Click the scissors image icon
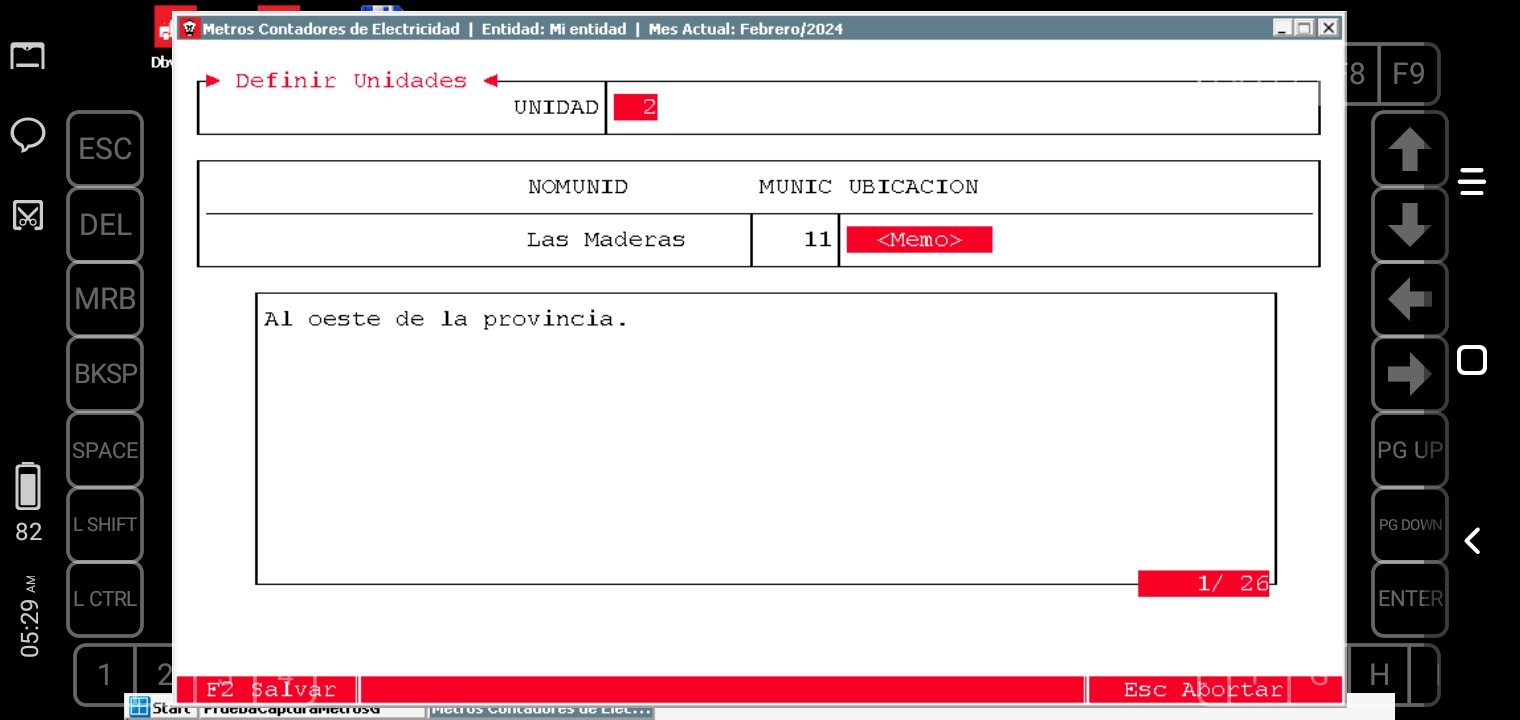 tap(28, 215)
